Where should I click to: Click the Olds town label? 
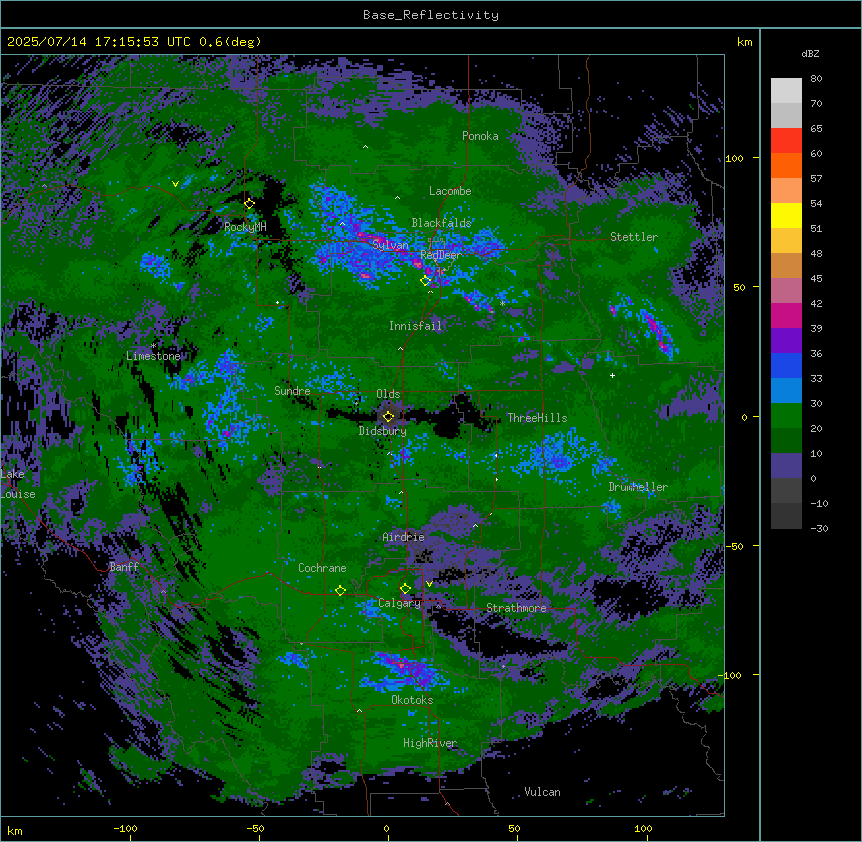pos(388,394)
